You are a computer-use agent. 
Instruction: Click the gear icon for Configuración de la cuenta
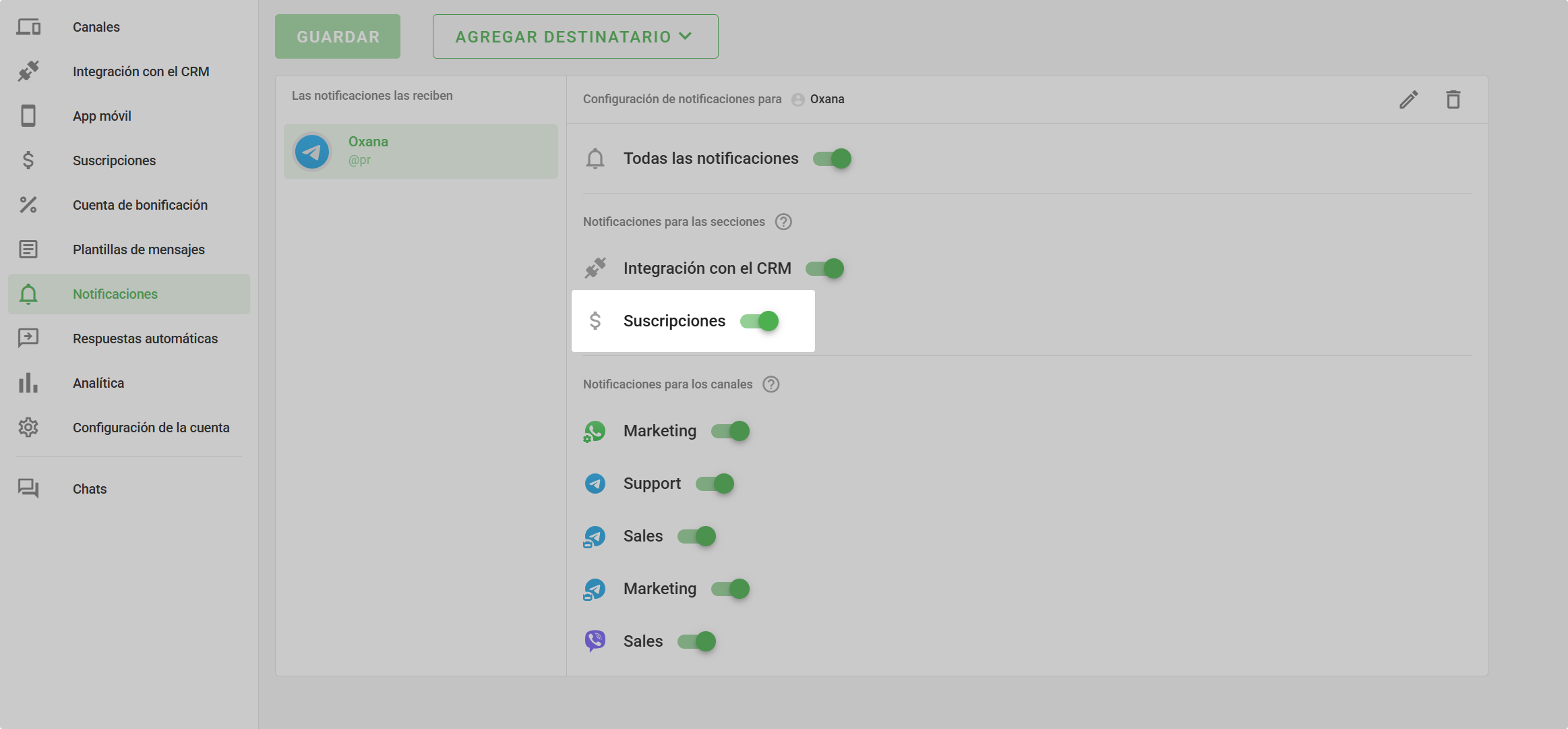coord(28,428)
